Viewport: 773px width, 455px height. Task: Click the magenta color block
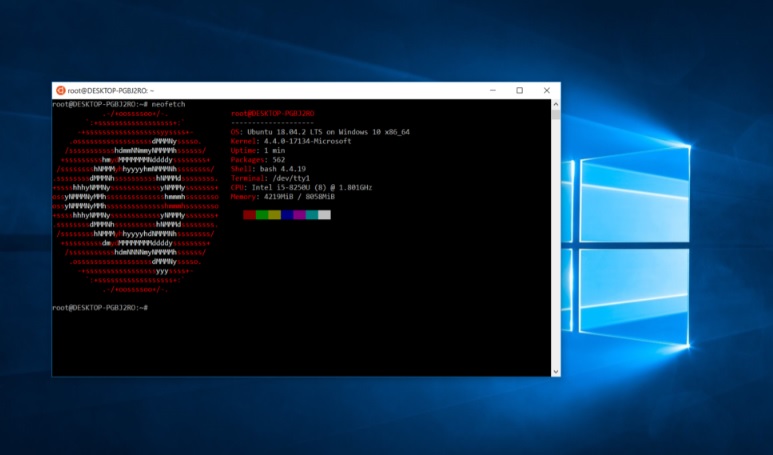299,215
